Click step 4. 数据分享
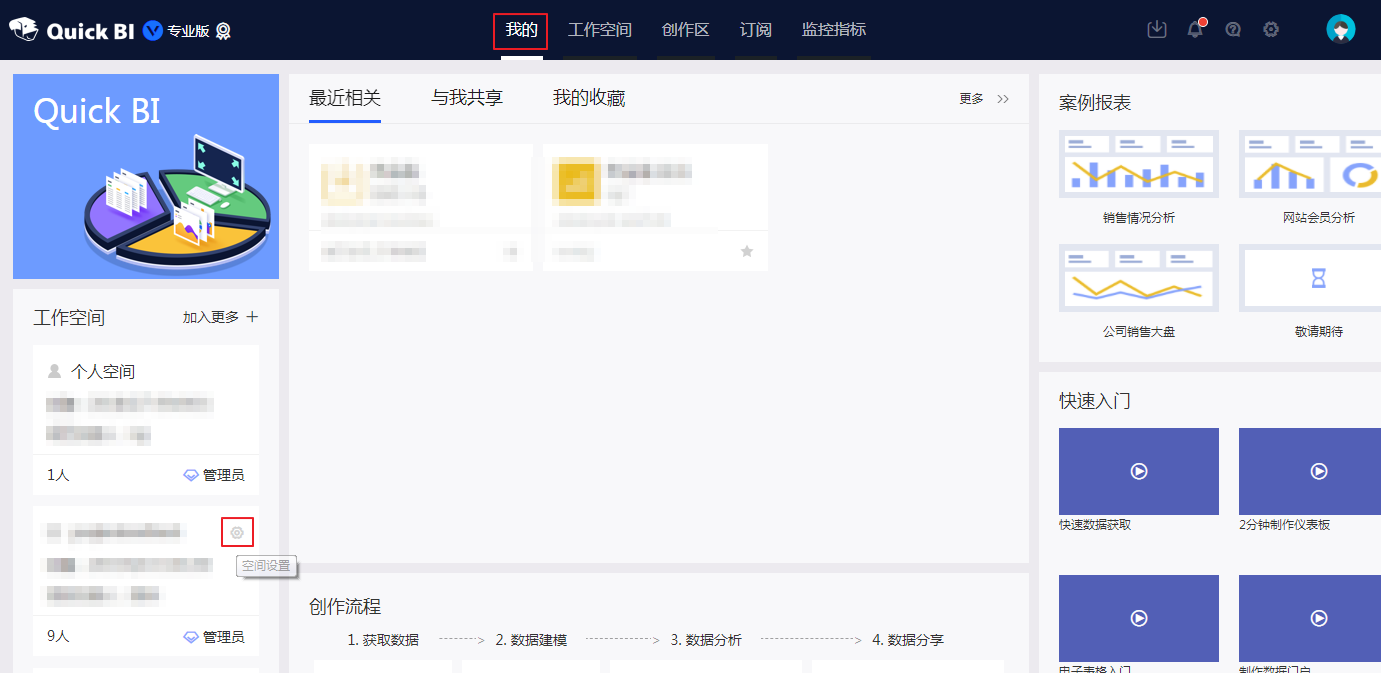Image resolution: width=1381 pixels, height=673 pixels. (x=908, y=640)
